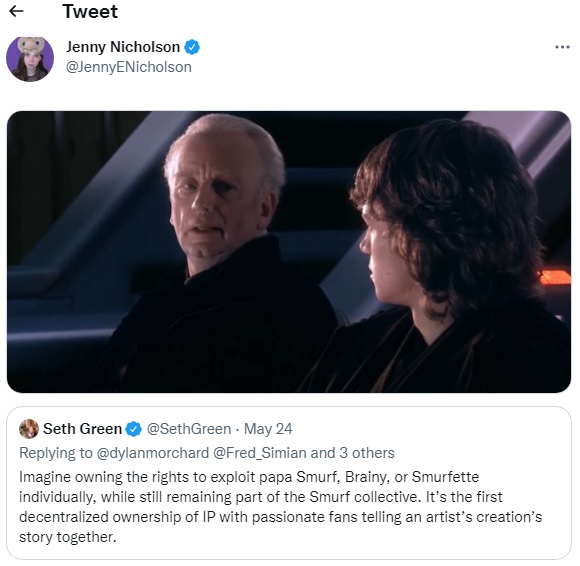Visit the @Fred_Simian mention

pyautogui.click(x=260, y=453)
